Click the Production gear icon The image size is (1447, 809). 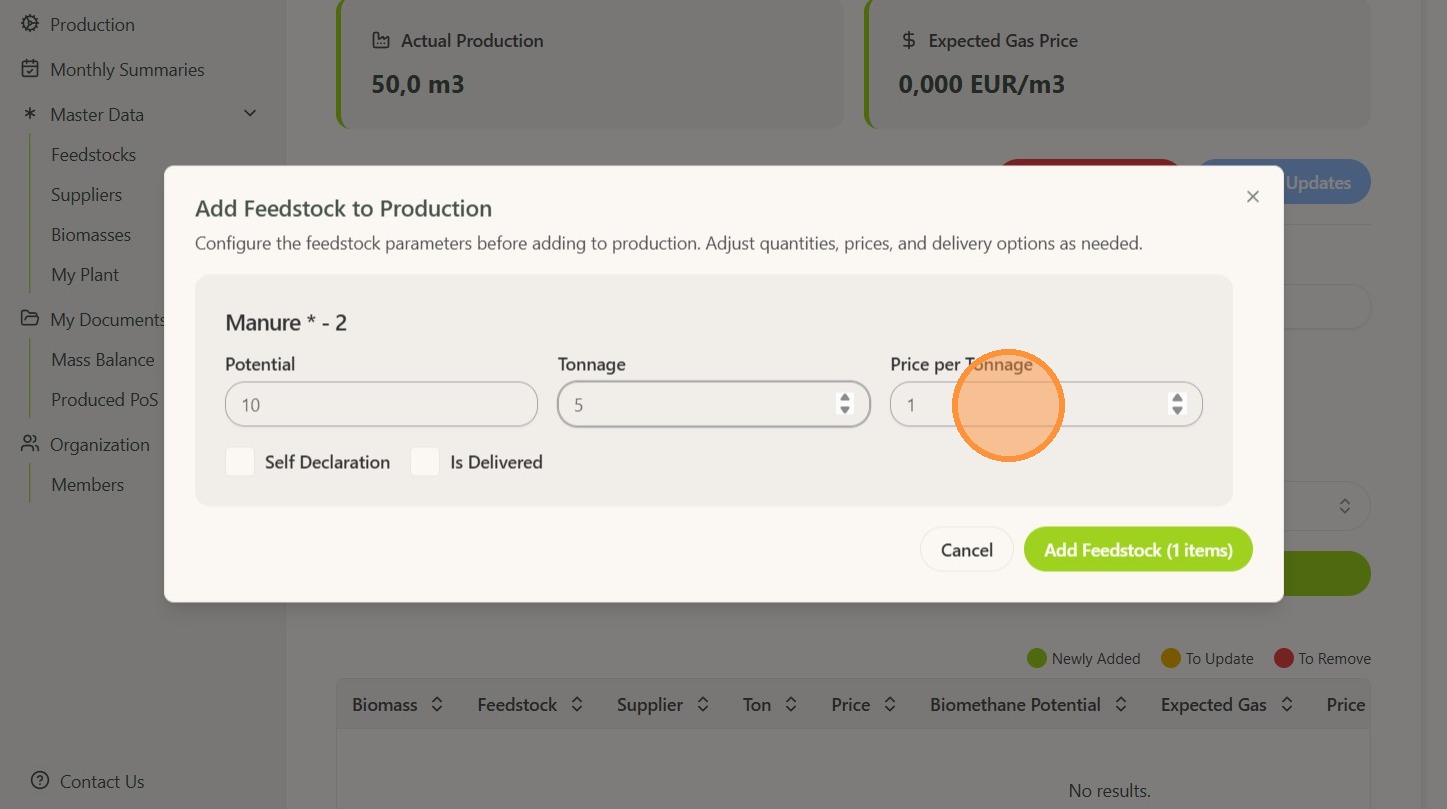tap(30, 24)
